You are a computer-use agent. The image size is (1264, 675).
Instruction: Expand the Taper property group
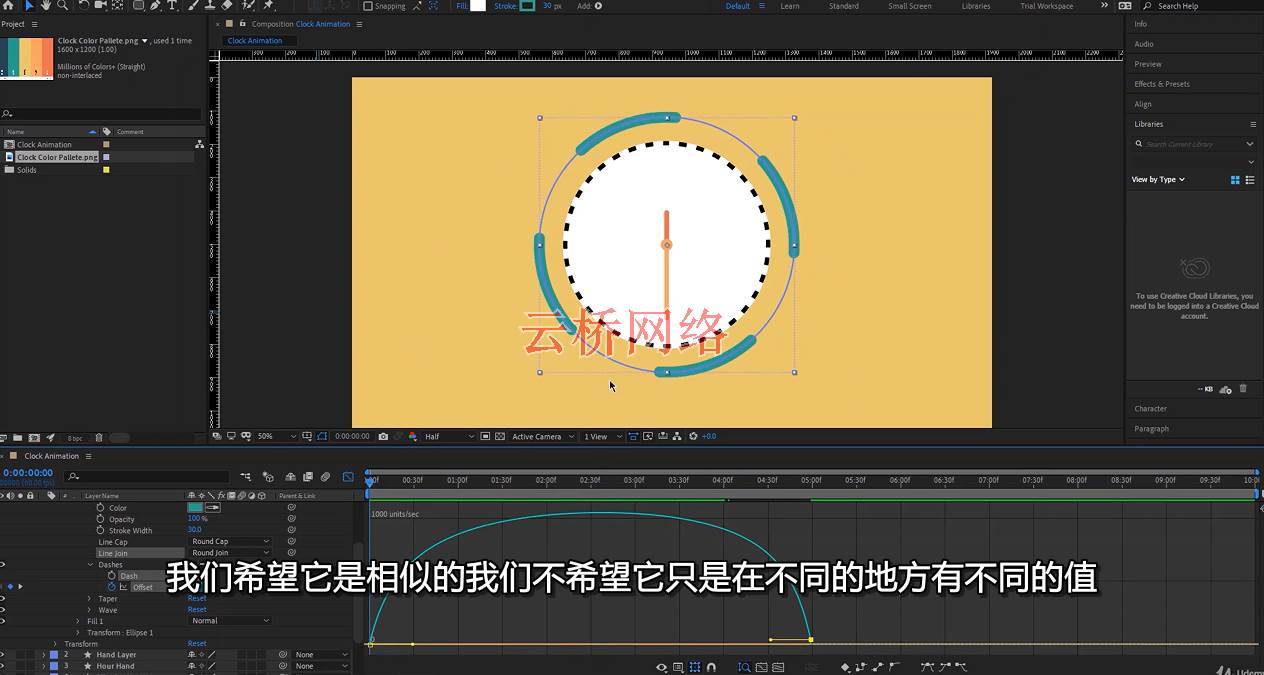(90, 599)
